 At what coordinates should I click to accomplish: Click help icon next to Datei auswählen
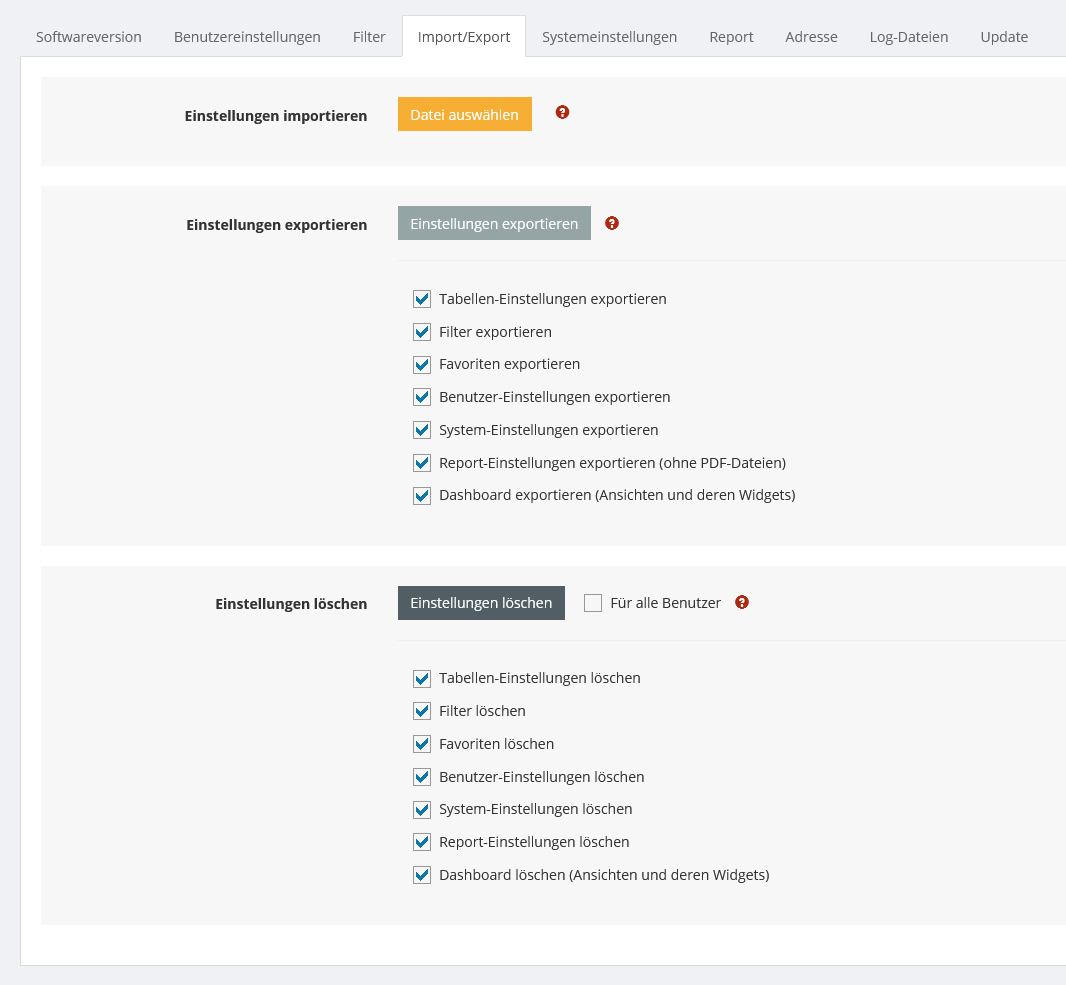562,113
